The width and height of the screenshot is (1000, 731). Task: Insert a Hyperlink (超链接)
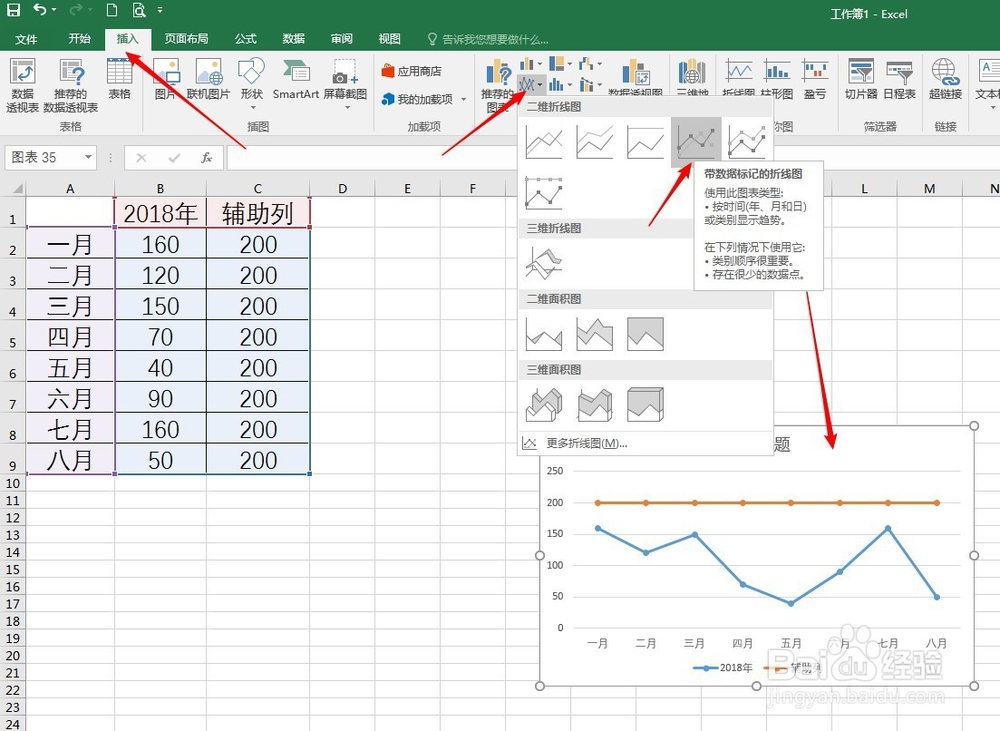coord(945,80)
